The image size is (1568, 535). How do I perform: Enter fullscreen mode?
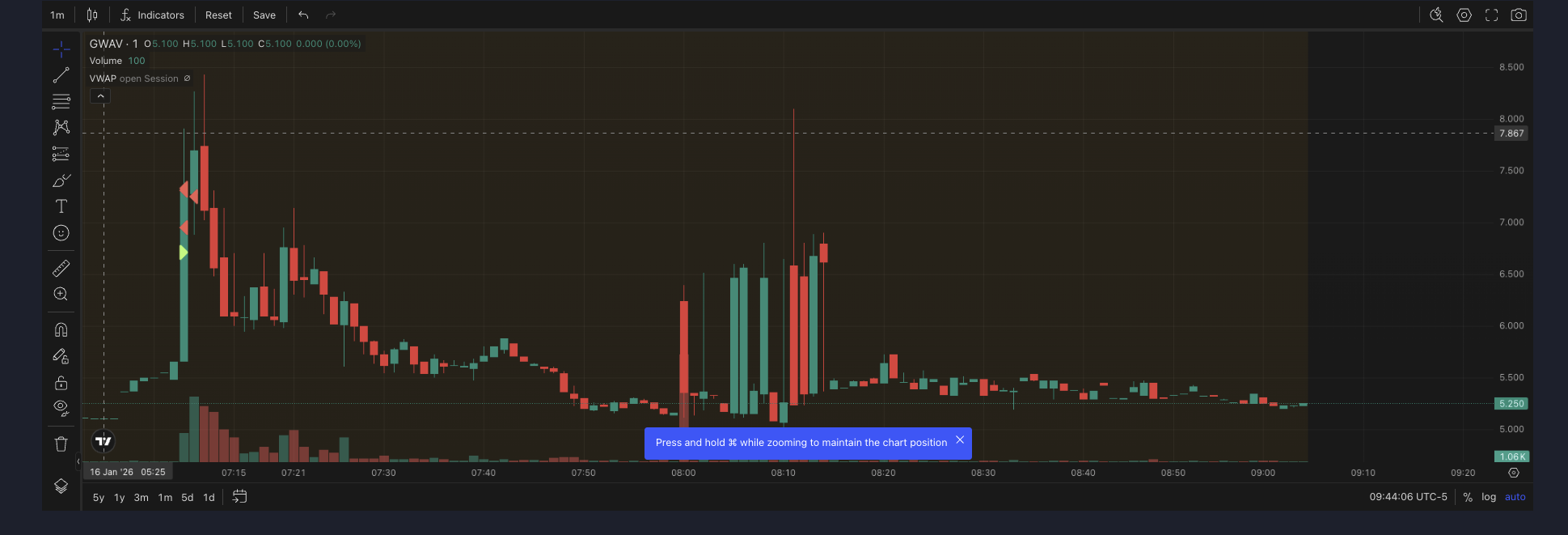coord(1491,15)
